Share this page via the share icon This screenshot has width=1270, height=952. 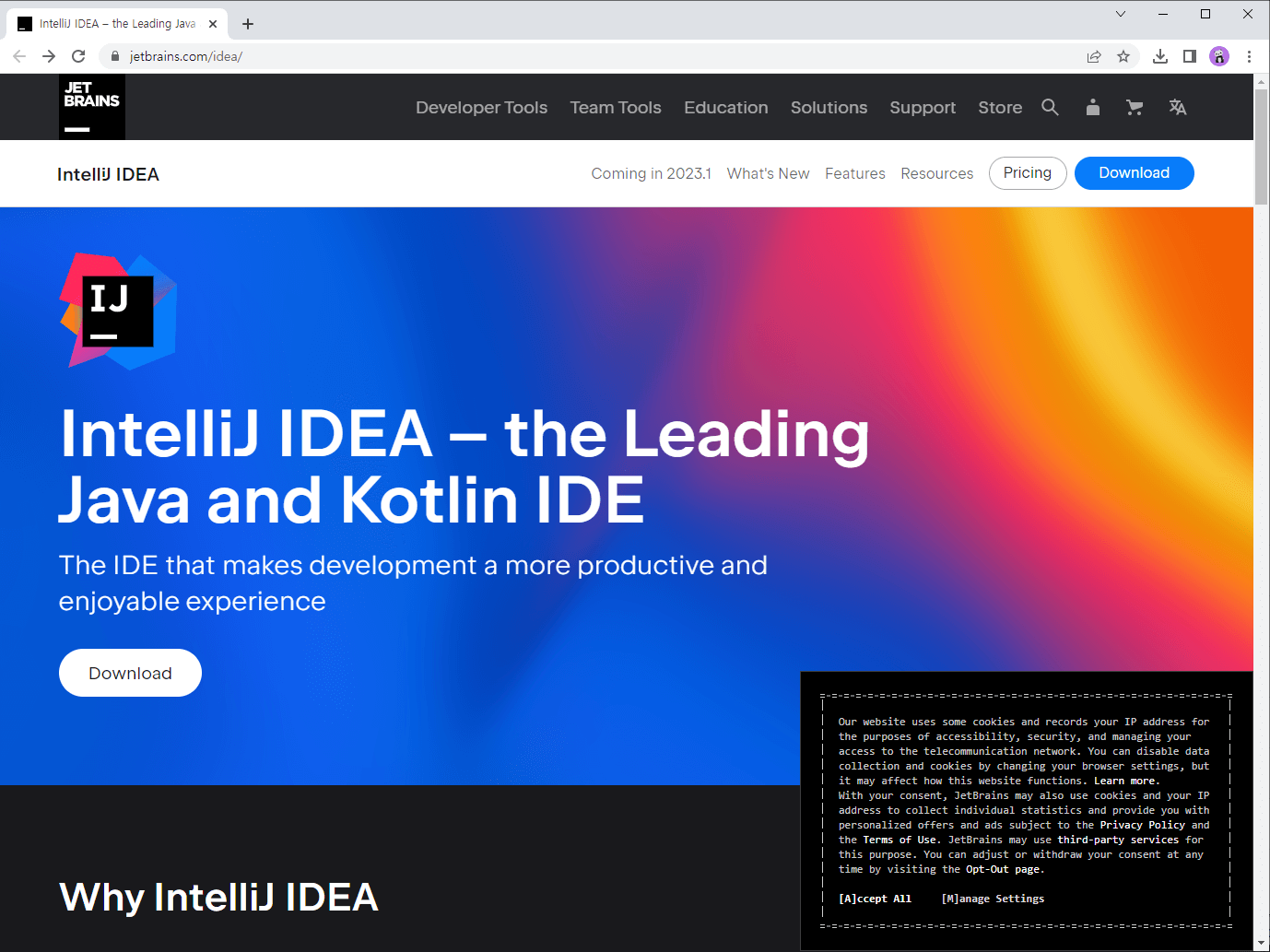coord(1094,56)
